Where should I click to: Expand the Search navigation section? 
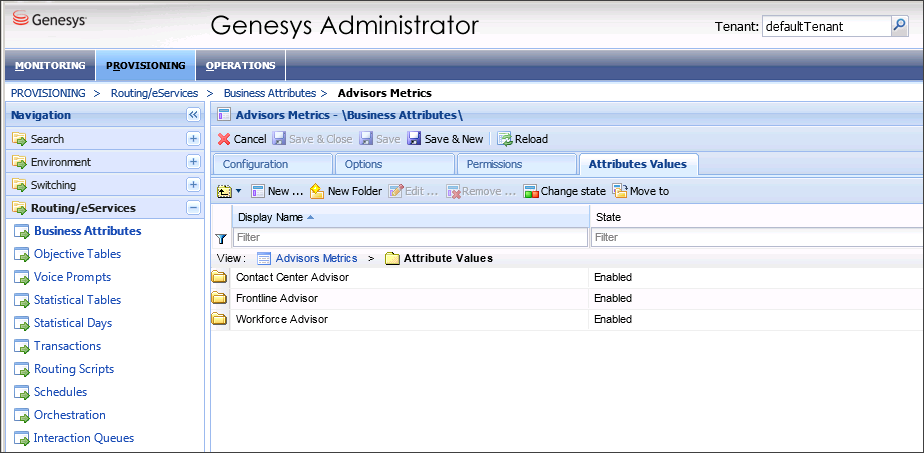(193, 139)
